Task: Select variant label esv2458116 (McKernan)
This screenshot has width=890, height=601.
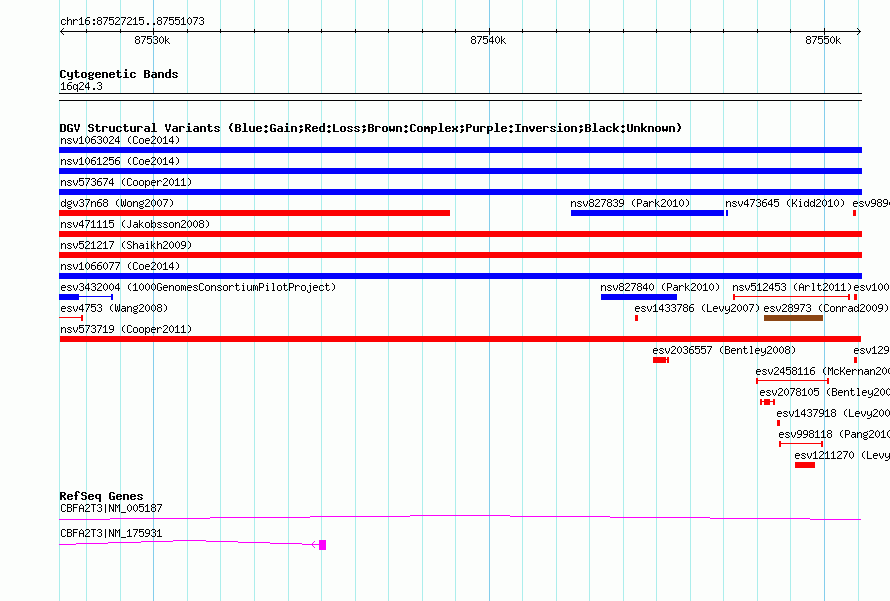Action: 822,371
